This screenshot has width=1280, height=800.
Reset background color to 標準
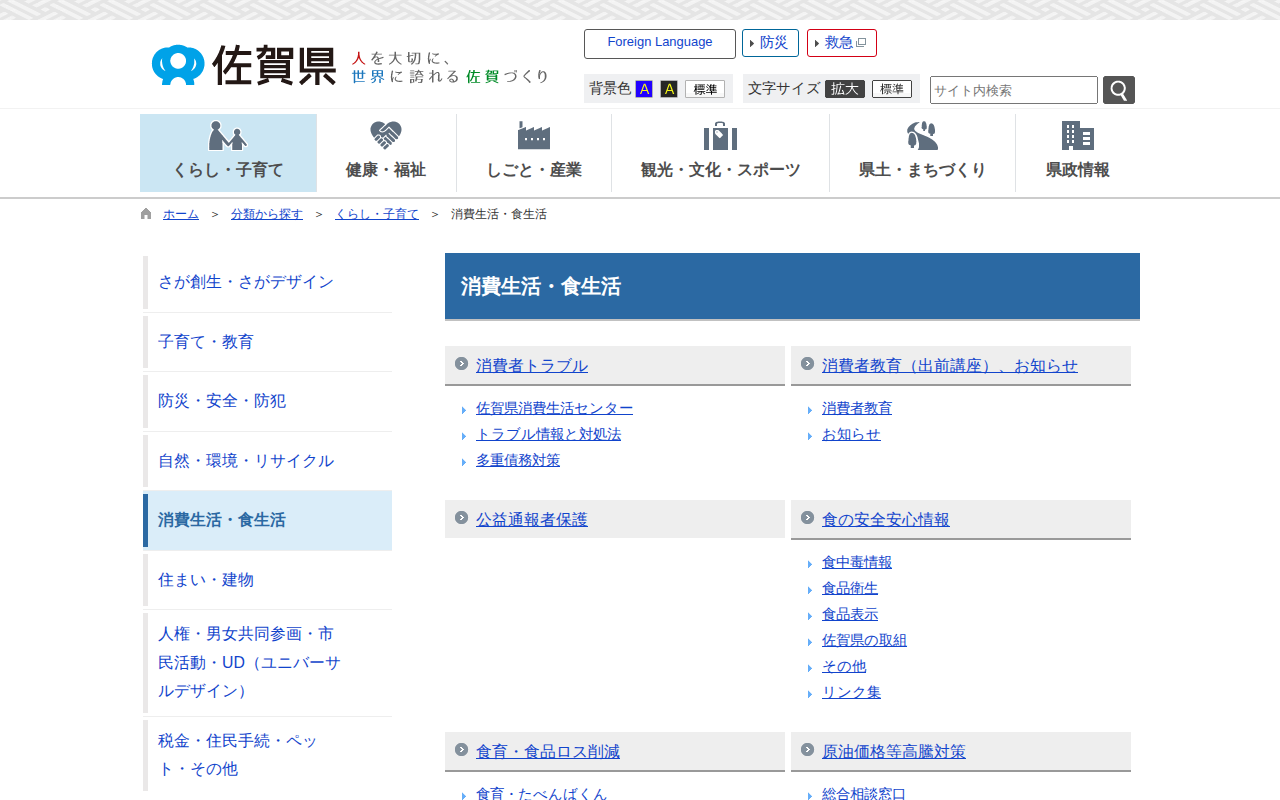coord(705,89)
